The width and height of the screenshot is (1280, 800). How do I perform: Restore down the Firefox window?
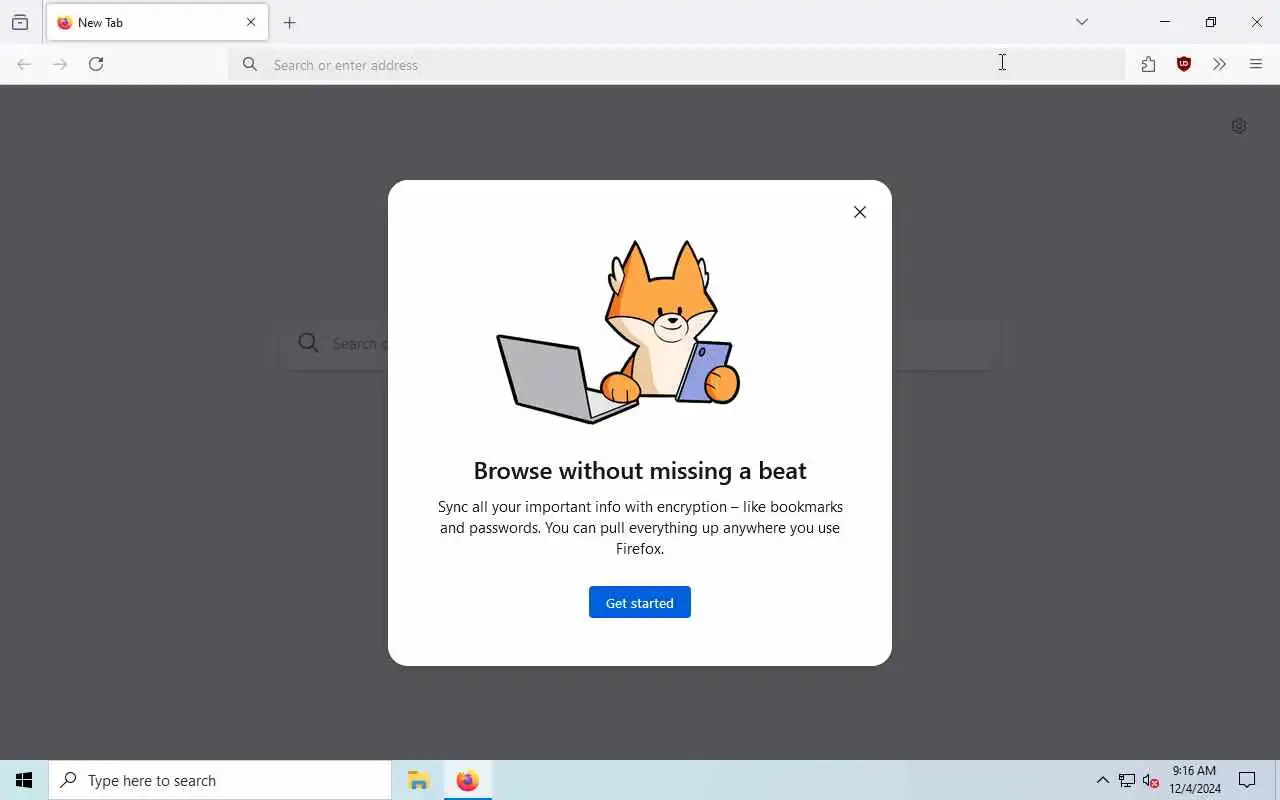1211,22
